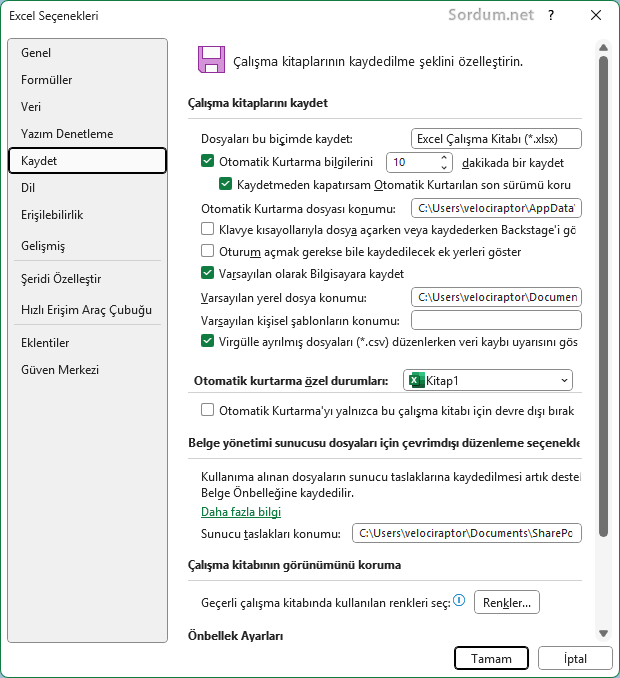Click the Otomatik Kurtarma dosyası konumu field

496,208
